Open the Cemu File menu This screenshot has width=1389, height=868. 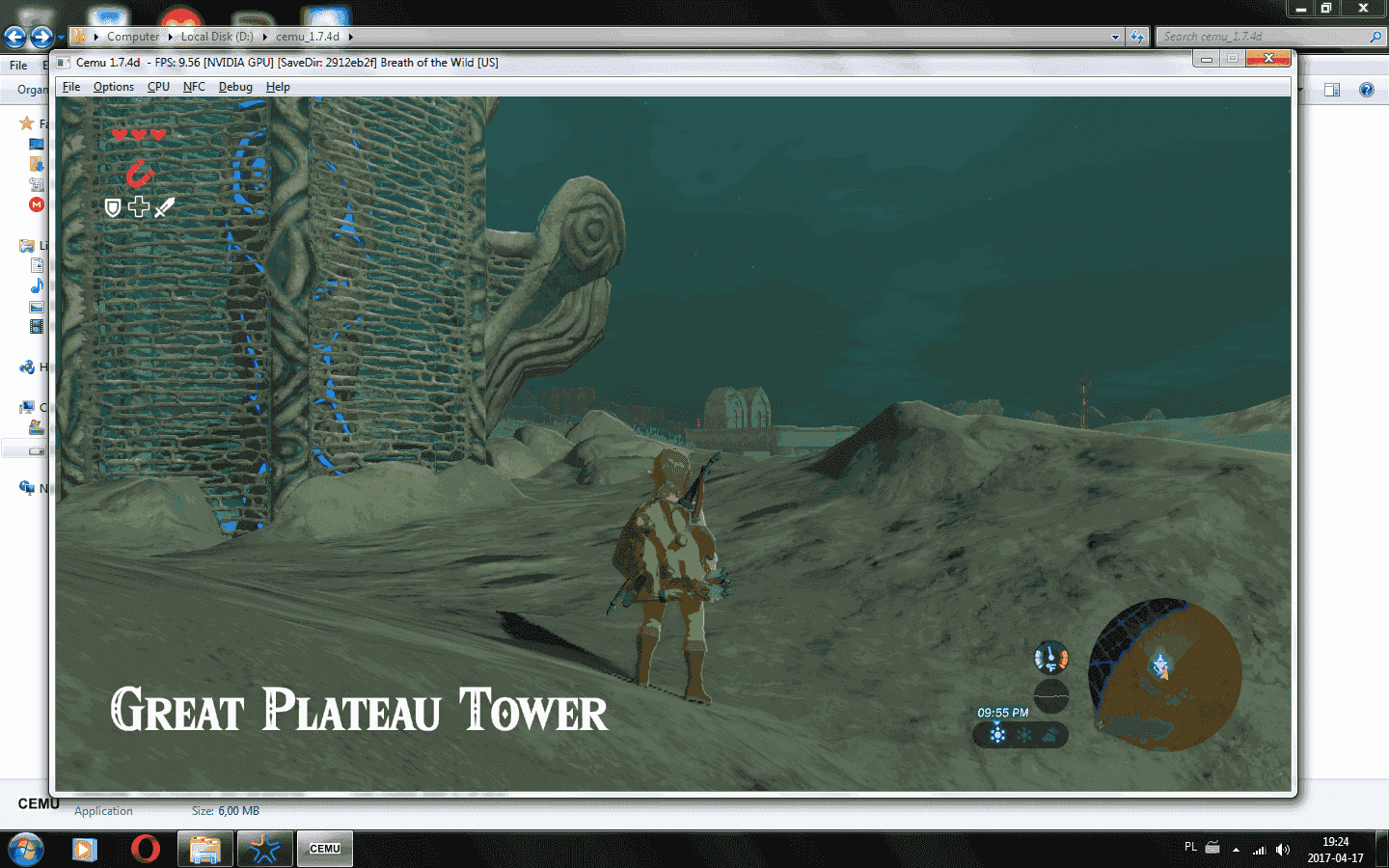(71, 87)
